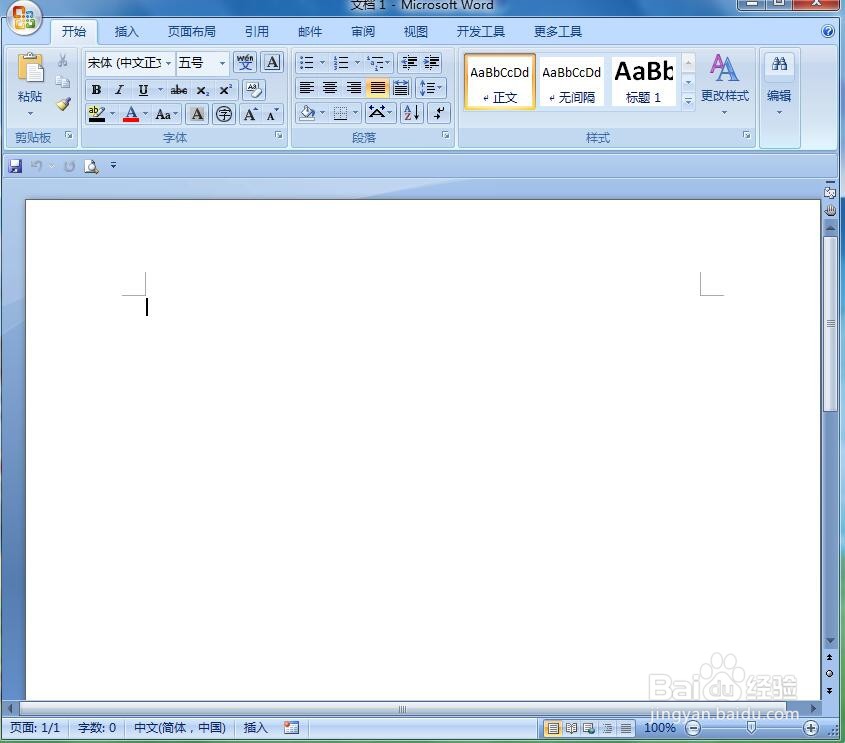Viewport: 845px width, 743px height.
Task: Open Print Preview icon
Action: tap(91, 166)
